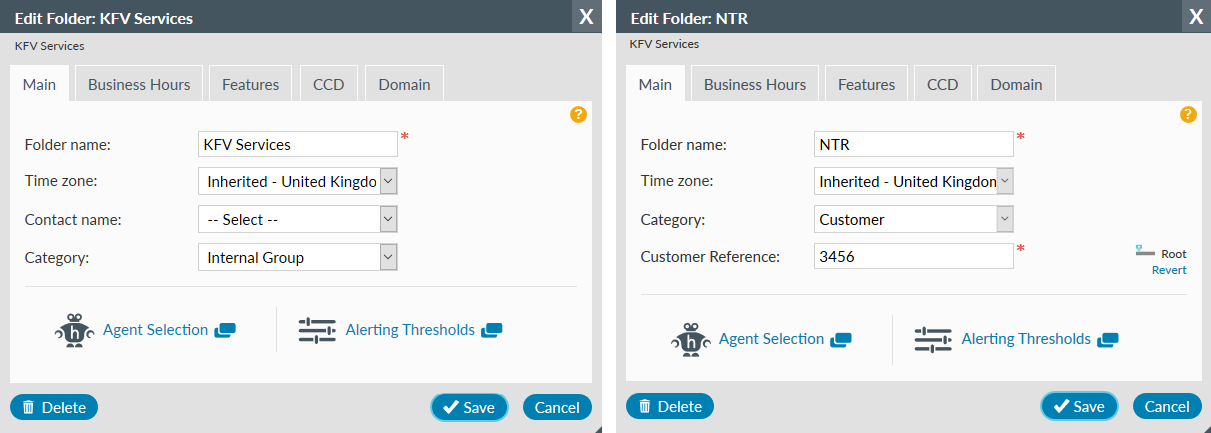
Task: Expand the Internal Group category dropdown
Action: click(298, 258)
